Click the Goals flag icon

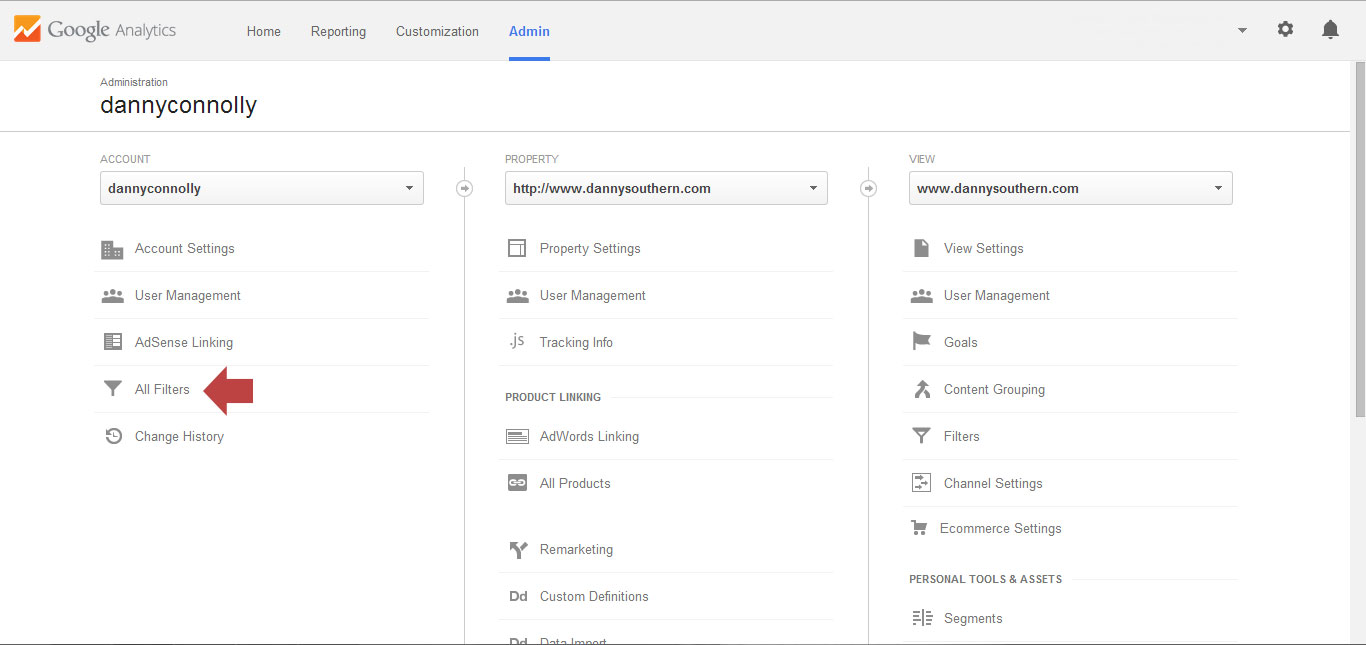[921, 342]
